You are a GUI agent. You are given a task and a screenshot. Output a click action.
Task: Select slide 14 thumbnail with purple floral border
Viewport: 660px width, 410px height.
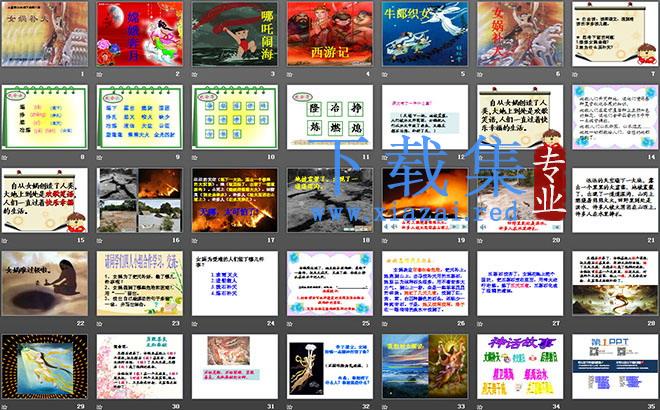[x=615, y=117]
